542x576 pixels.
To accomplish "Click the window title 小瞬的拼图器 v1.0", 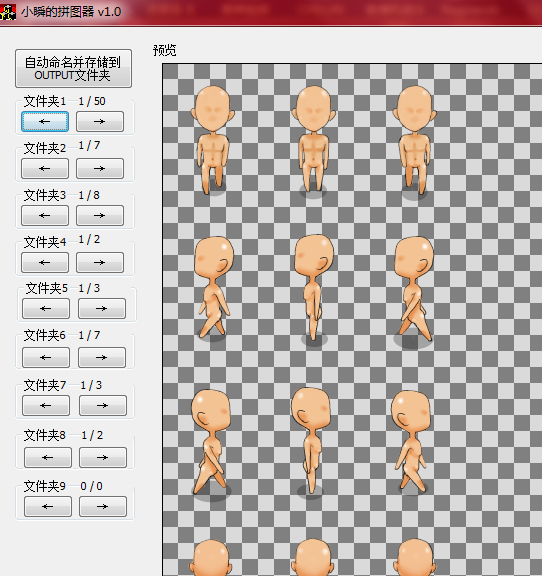I will tap(71, 12).
